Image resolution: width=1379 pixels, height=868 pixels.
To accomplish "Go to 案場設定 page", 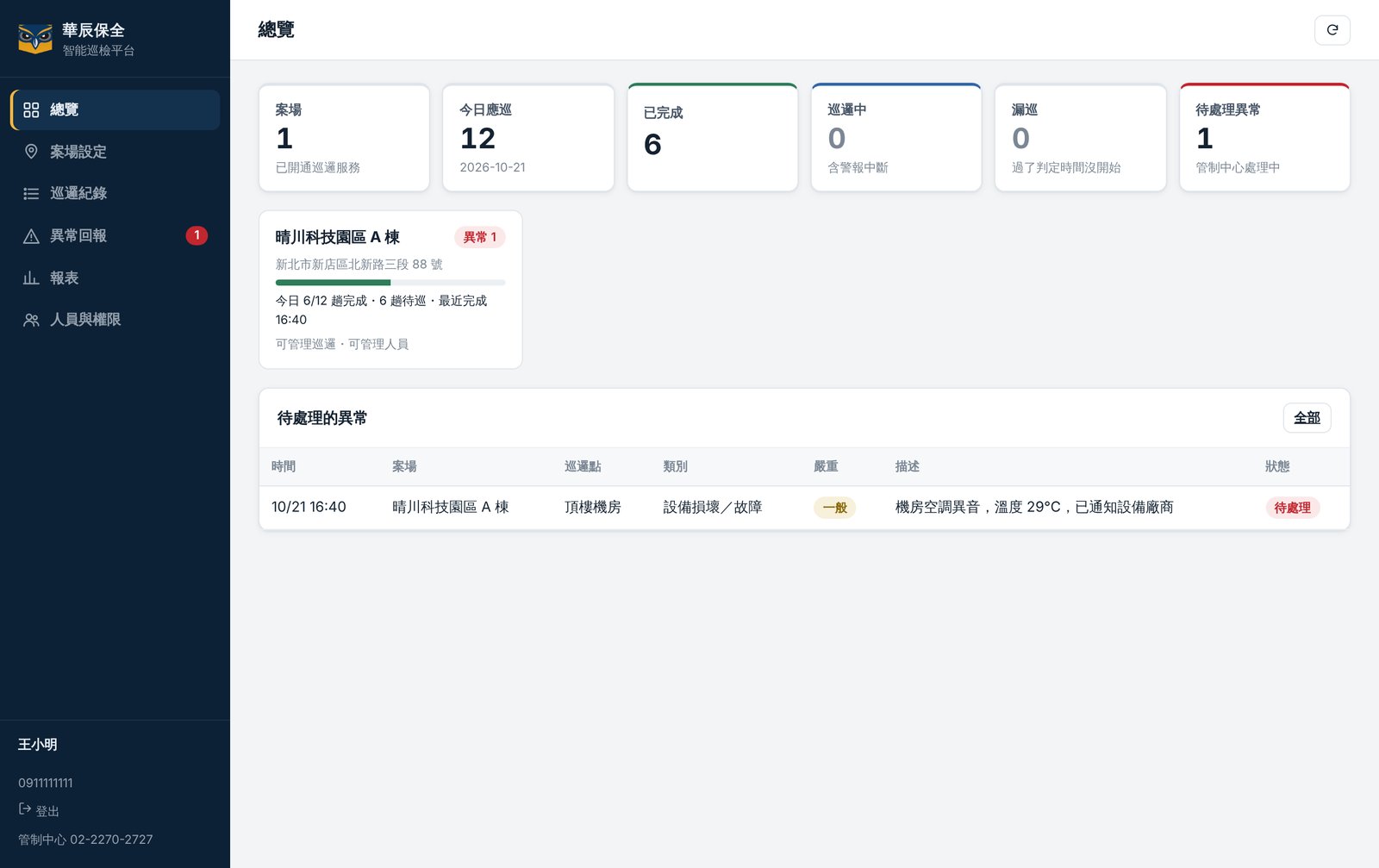I will coord(115,152).
